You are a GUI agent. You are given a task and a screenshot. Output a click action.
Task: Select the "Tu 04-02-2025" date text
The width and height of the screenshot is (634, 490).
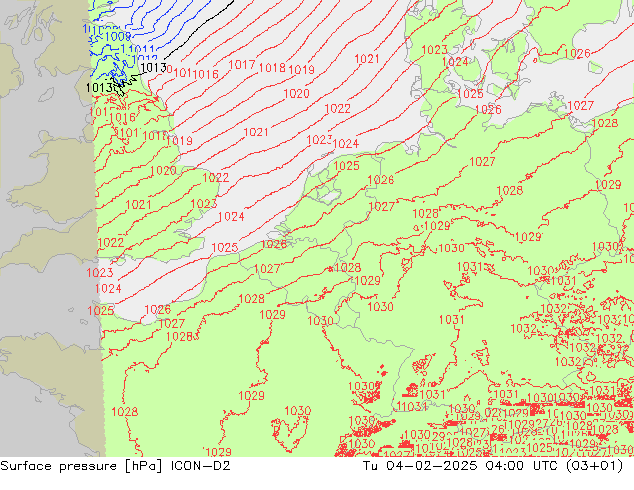(420, 466)
